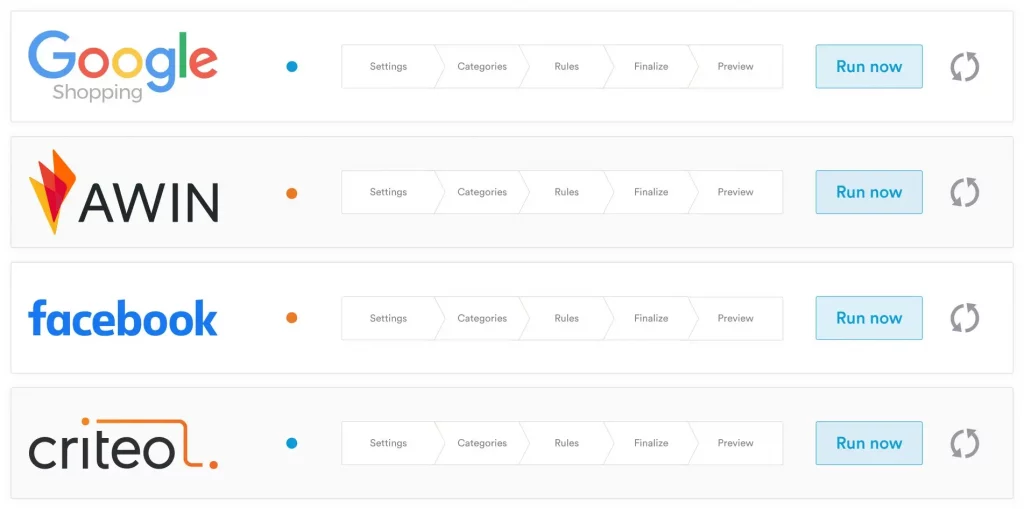Open Rules step for AWIN
The height and width of the screenshot is (509, 1024).
[566, 192]
